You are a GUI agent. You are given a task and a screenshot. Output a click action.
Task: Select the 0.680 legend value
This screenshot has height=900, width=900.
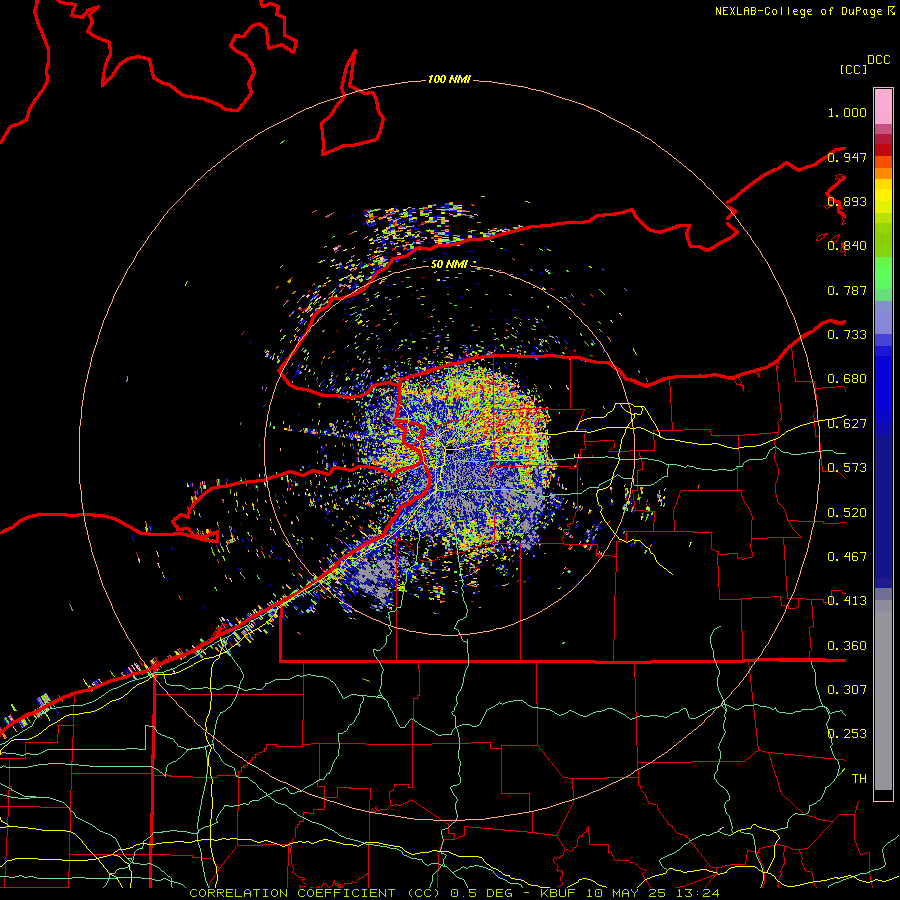[x=847, y=379]
